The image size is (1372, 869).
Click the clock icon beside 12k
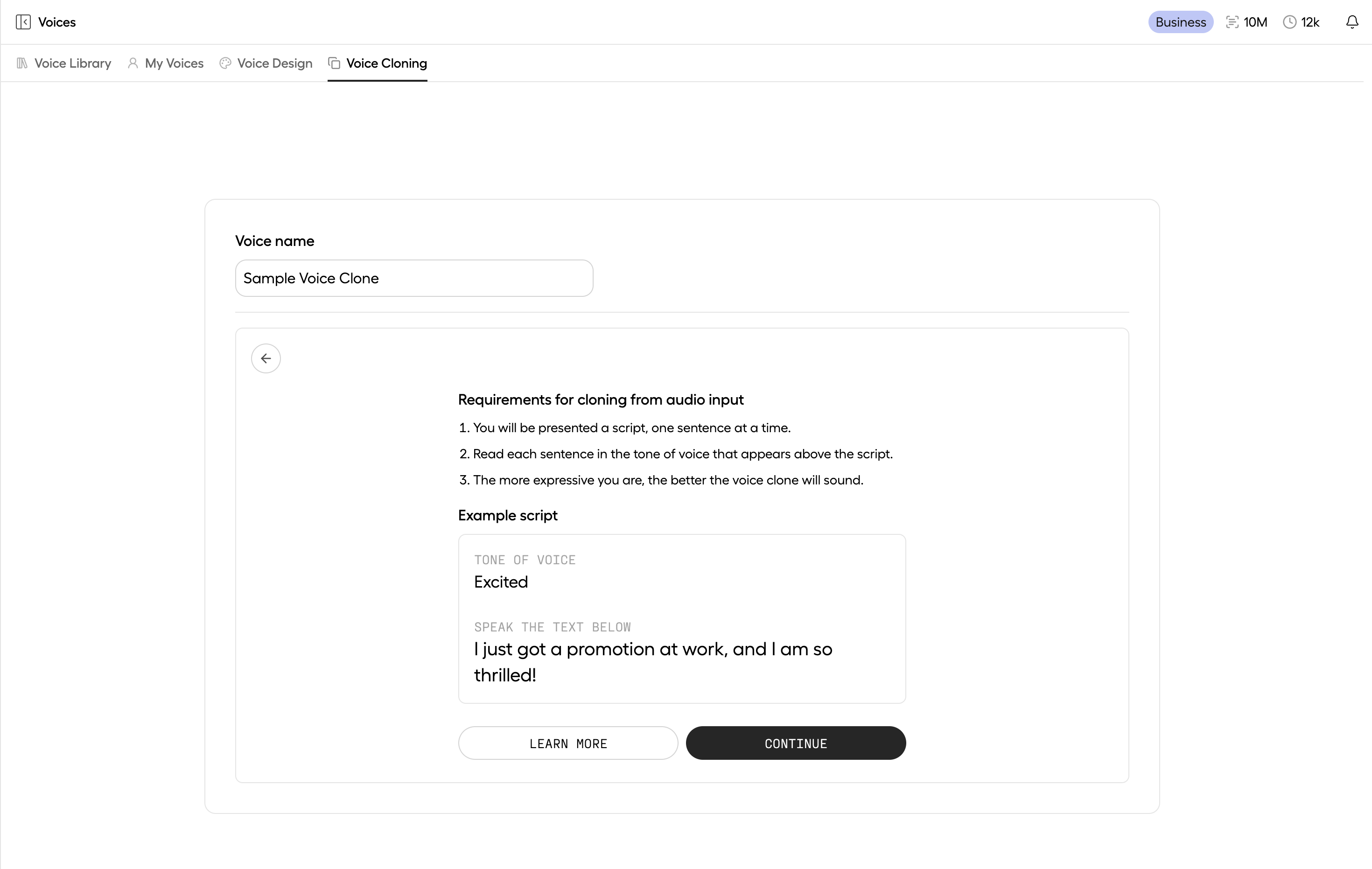click(1289, 22)
